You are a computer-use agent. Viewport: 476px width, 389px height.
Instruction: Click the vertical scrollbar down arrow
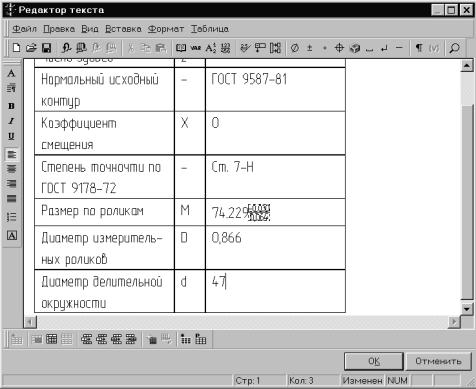pos(467,309)
